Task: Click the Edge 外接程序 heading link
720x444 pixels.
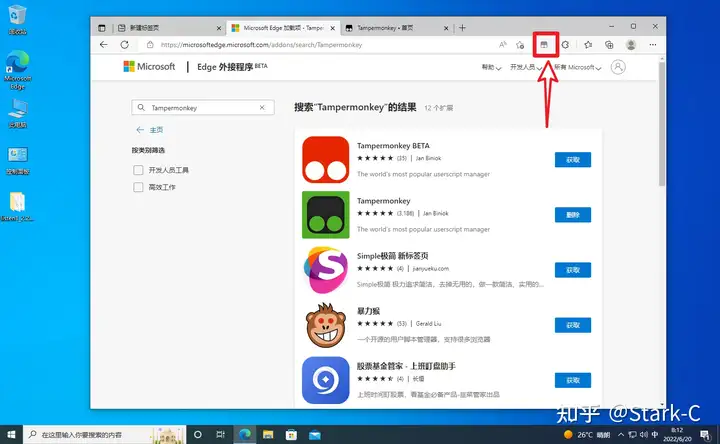Action: coord(232,67)
